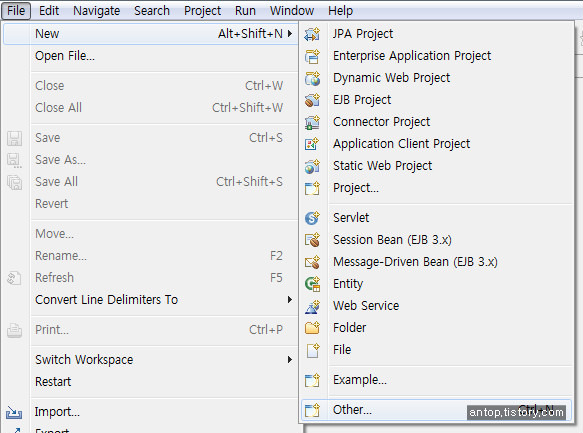Expand Convert Line Delimiters To submenu arrow

pos(290,300)
